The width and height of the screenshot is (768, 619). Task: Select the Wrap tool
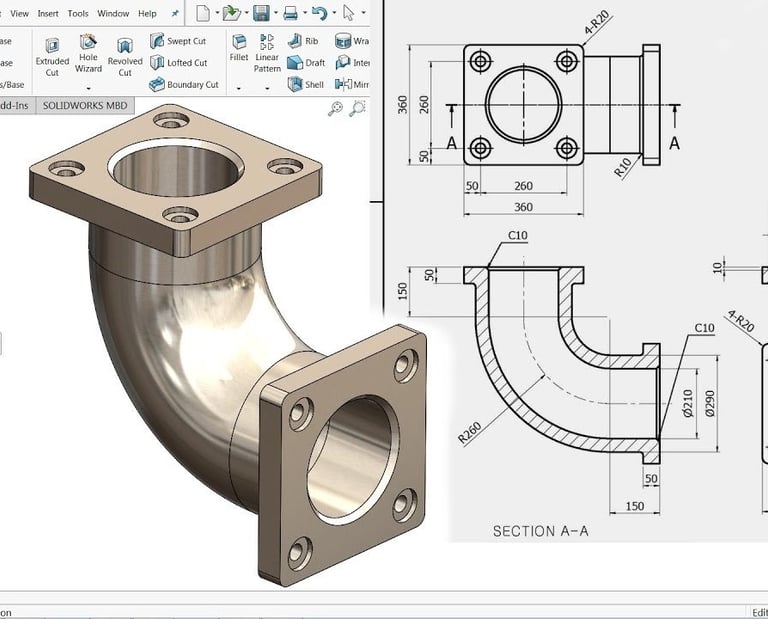352,41
